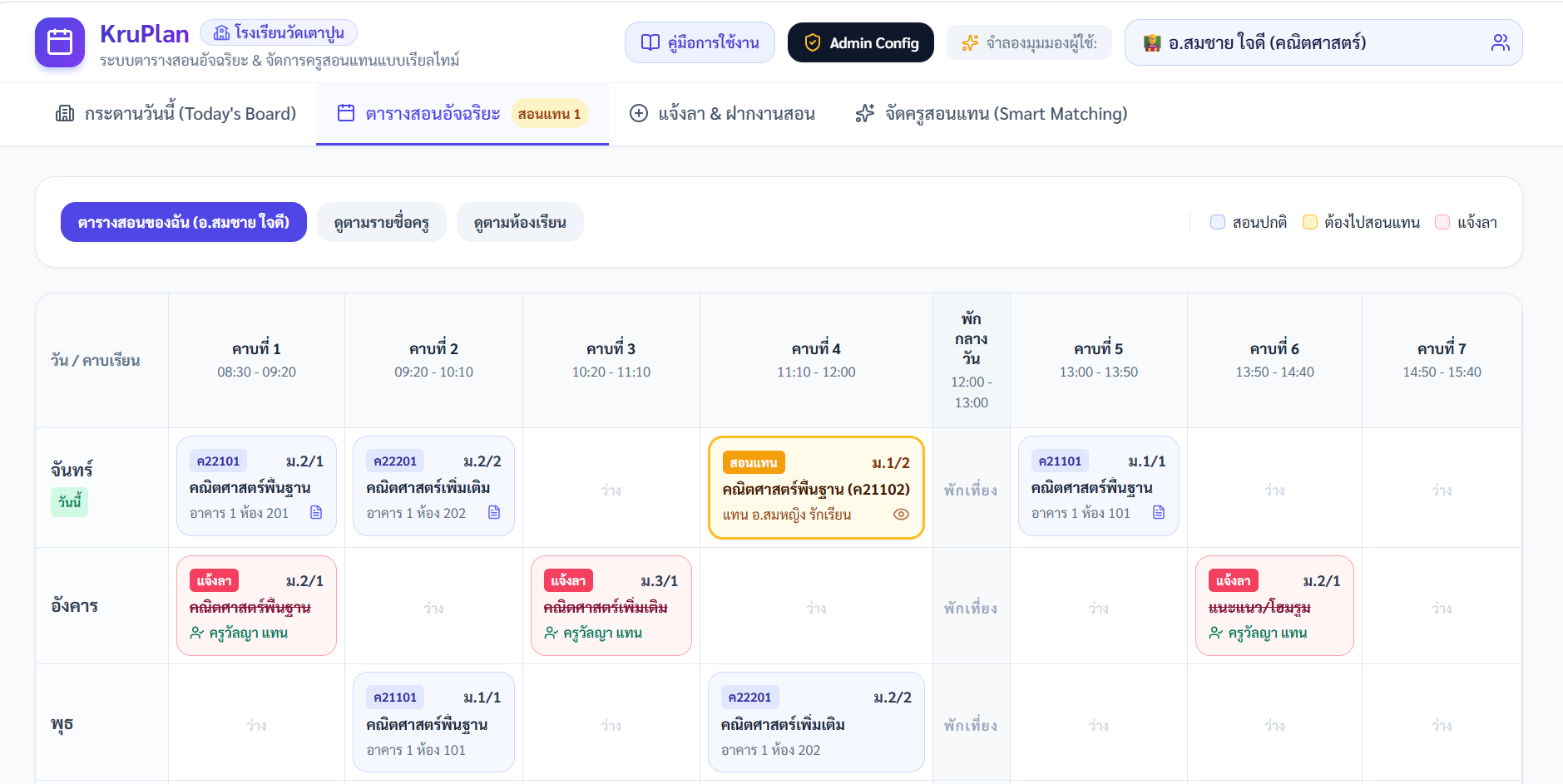Click the คาบที่ 1 08:30 - 09:20 header
1563x784 pixels.
pos(256,360)
